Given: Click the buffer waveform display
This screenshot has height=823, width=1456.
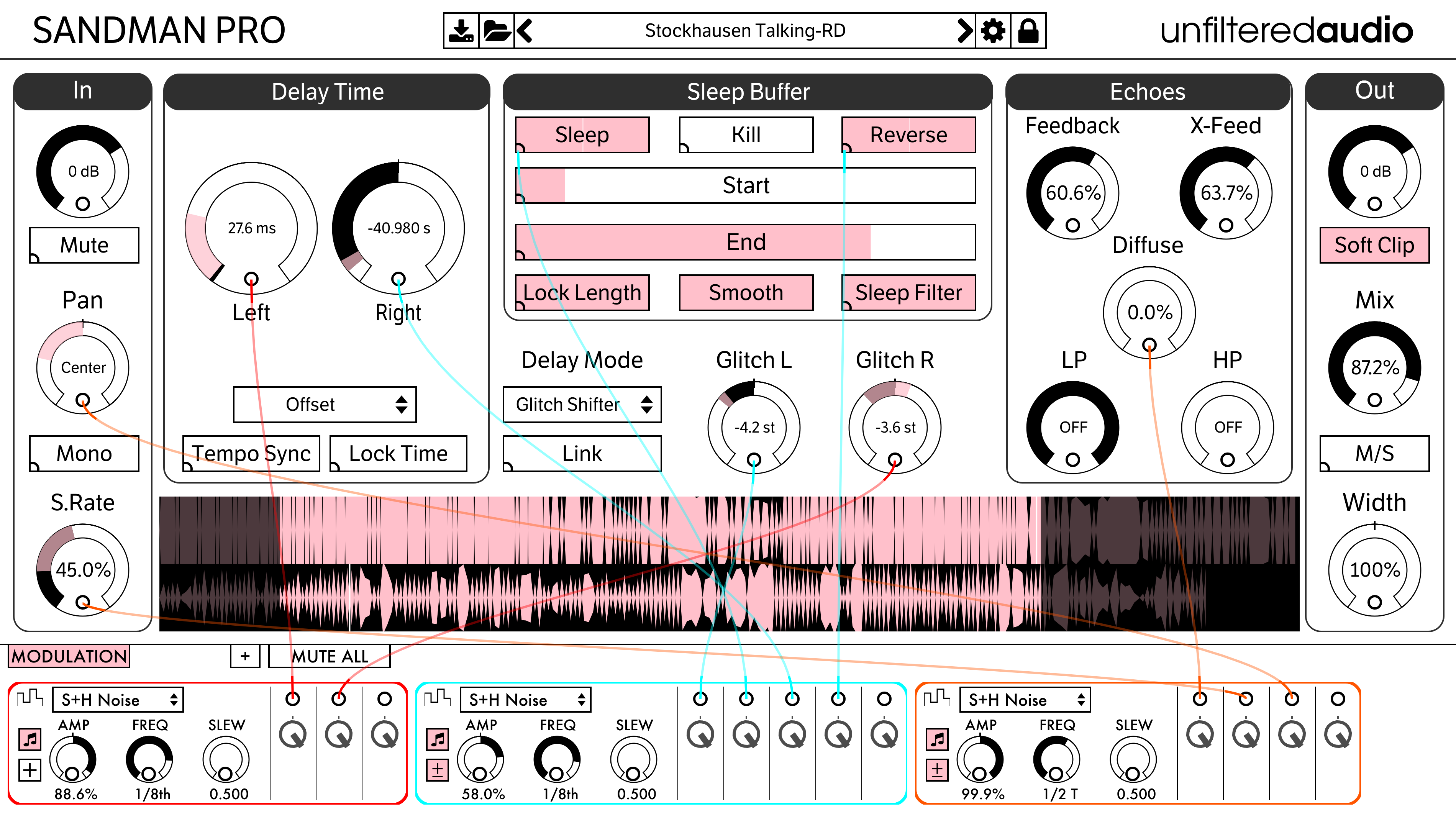Looking at the screenshot, I should (x=729, y=564).
